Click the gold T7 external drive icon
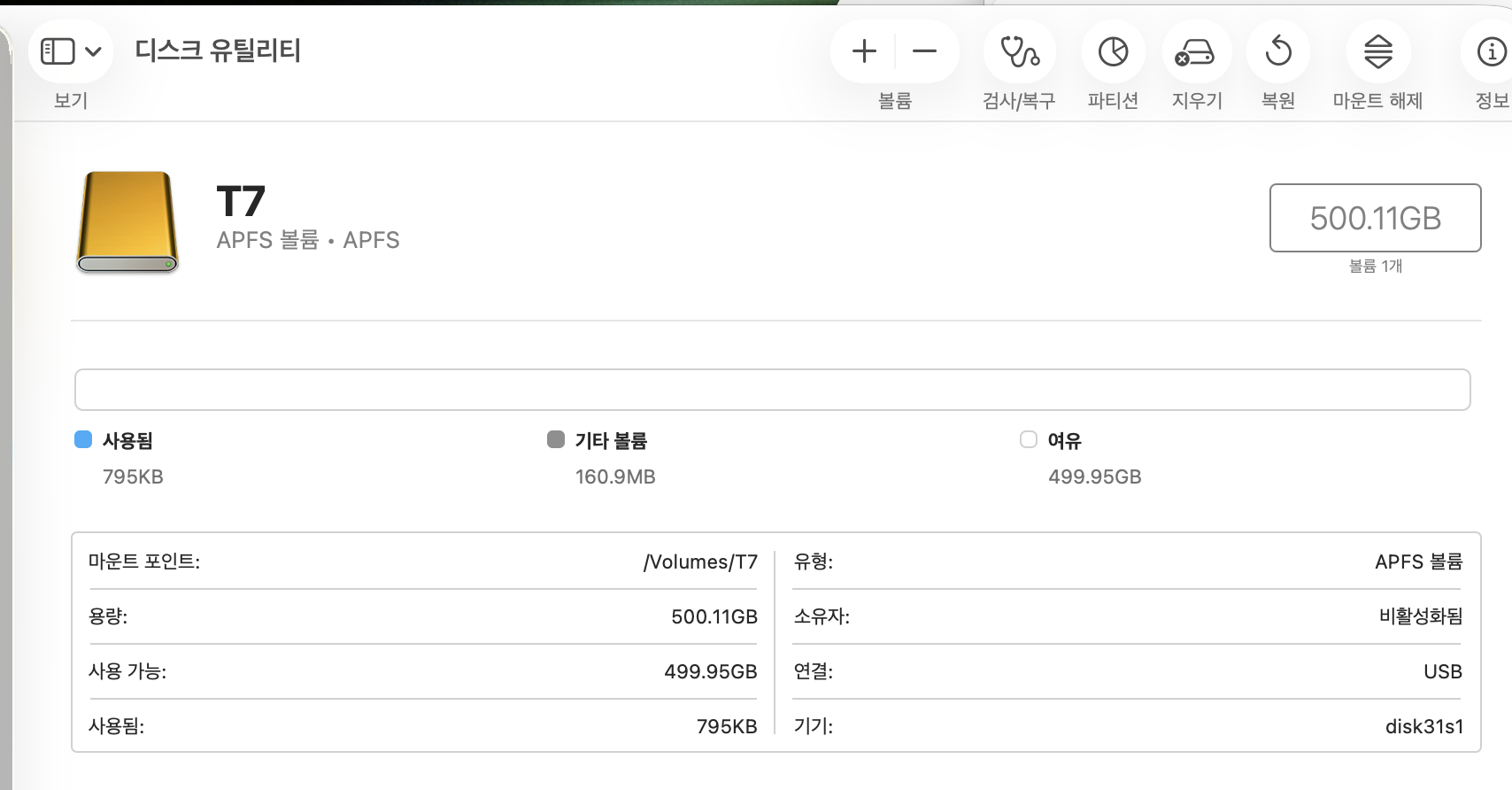The image size is (1512, 790). point(127,221)
